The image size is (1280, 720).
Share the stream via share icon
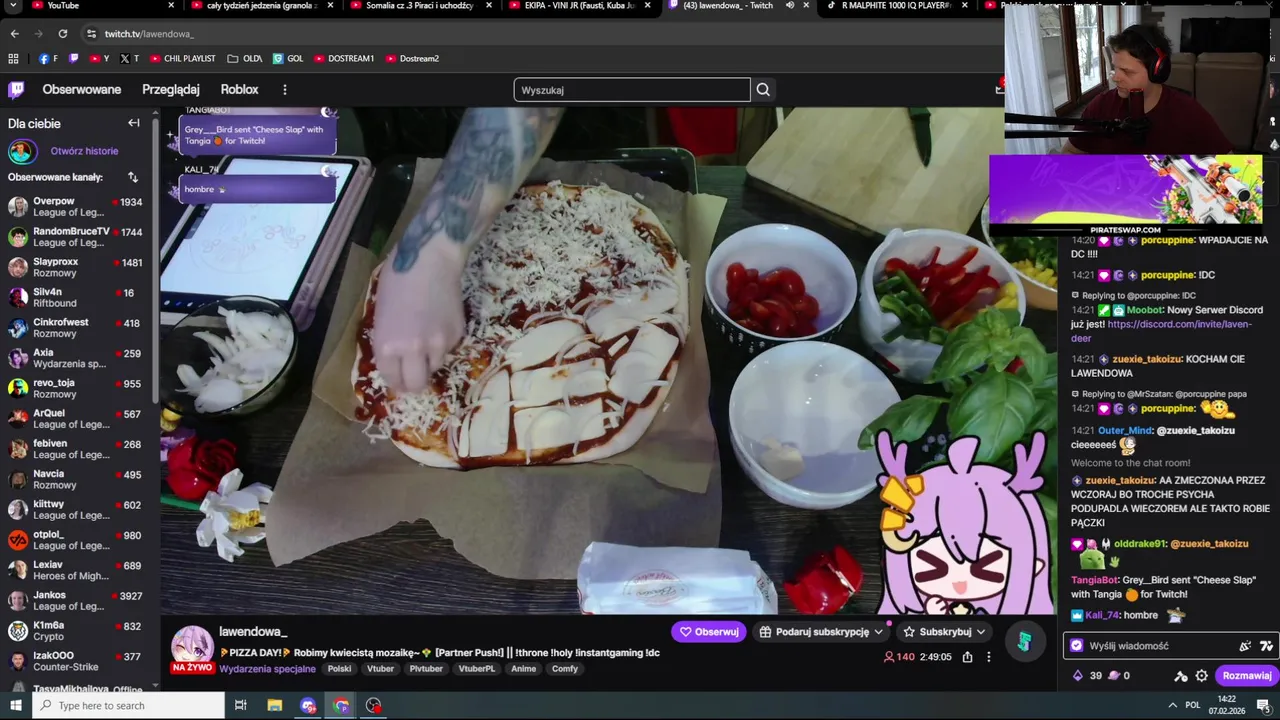967,657
